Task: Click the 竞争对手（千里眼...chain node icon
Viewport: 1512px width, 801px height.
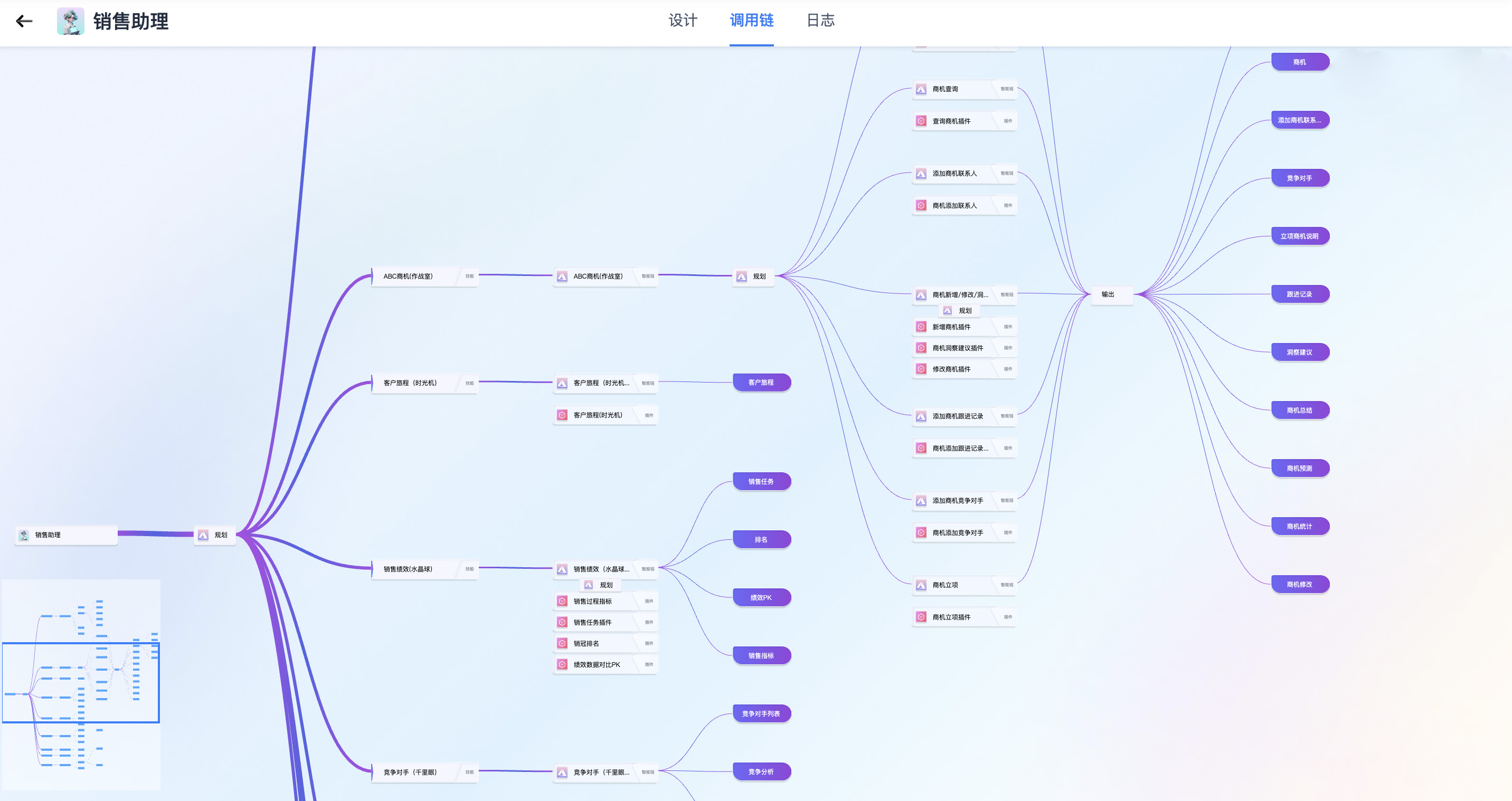Action: [562, 773]
